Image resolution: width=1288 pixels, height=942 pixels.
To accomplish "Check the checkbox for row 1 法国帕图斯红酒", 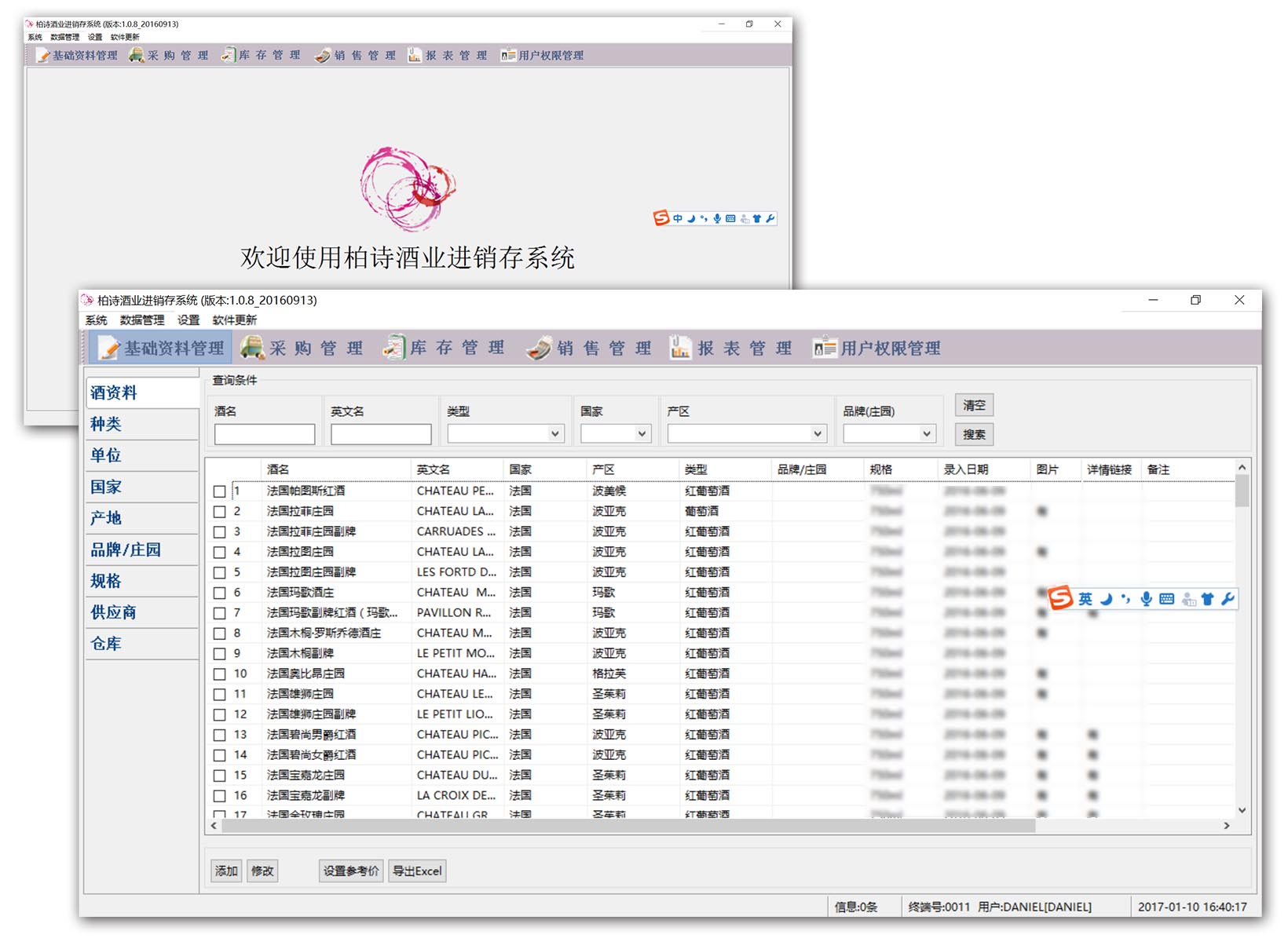I will point(220,491).
